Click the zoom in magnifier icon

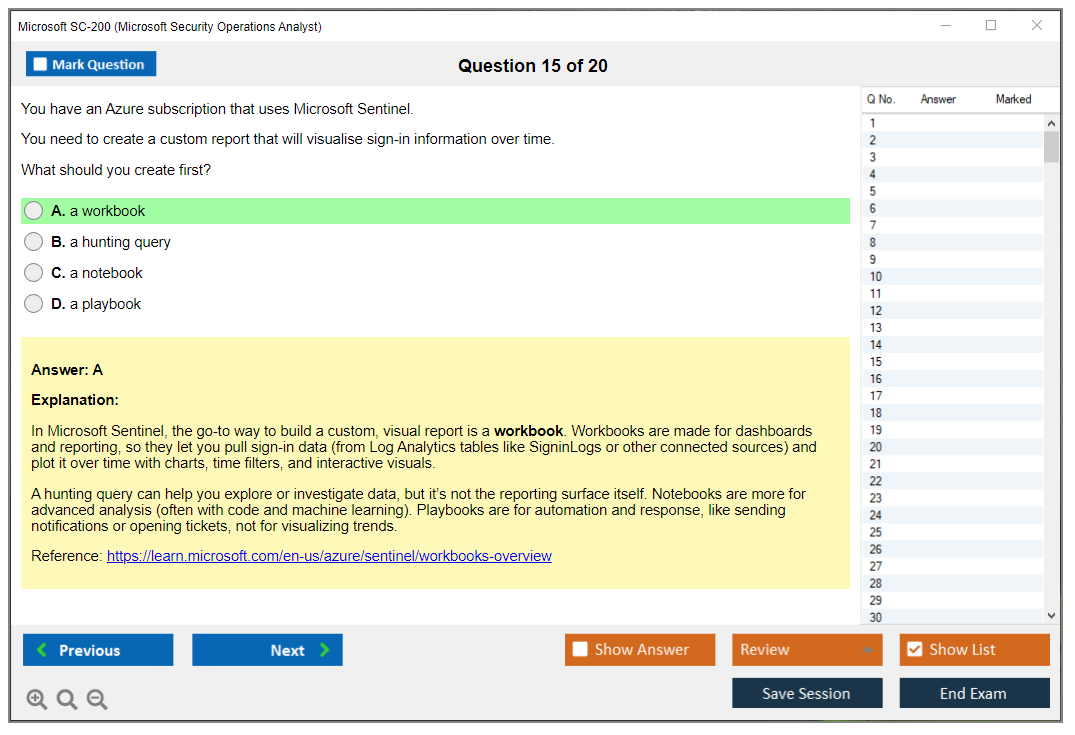tap(36, 699)
